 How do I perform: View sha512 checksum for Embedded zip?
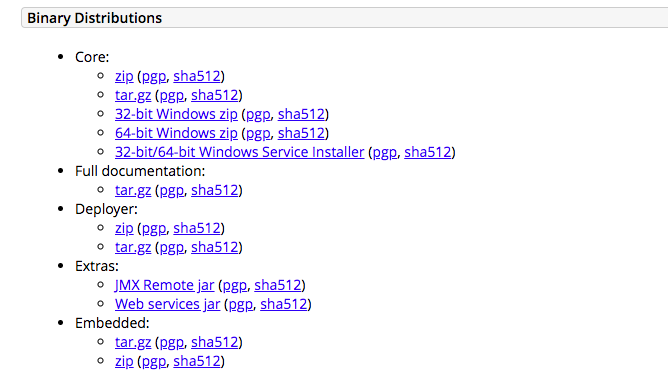click(197, 361)
